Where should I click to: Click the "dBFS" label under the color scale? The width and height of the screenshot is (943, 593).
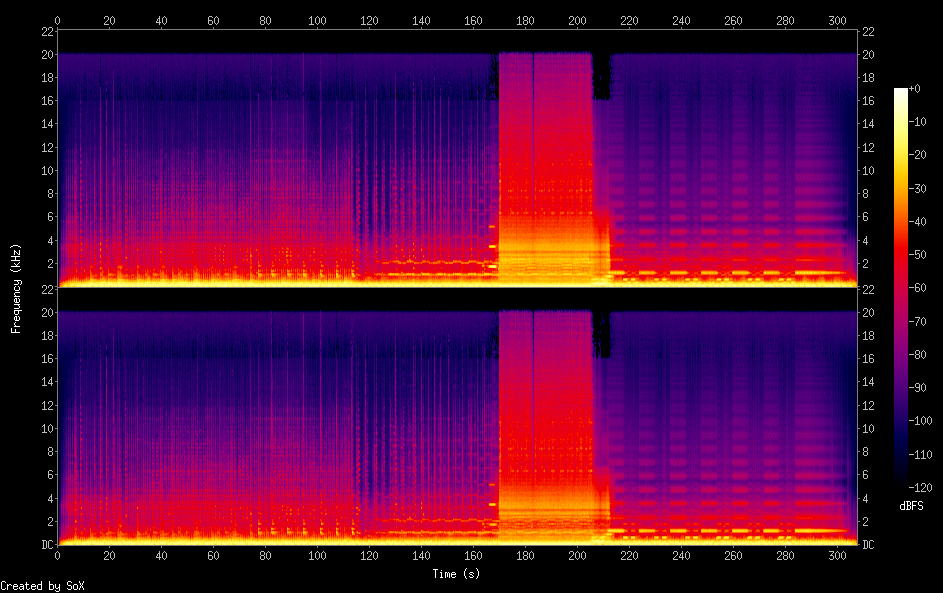coord(911,506)
